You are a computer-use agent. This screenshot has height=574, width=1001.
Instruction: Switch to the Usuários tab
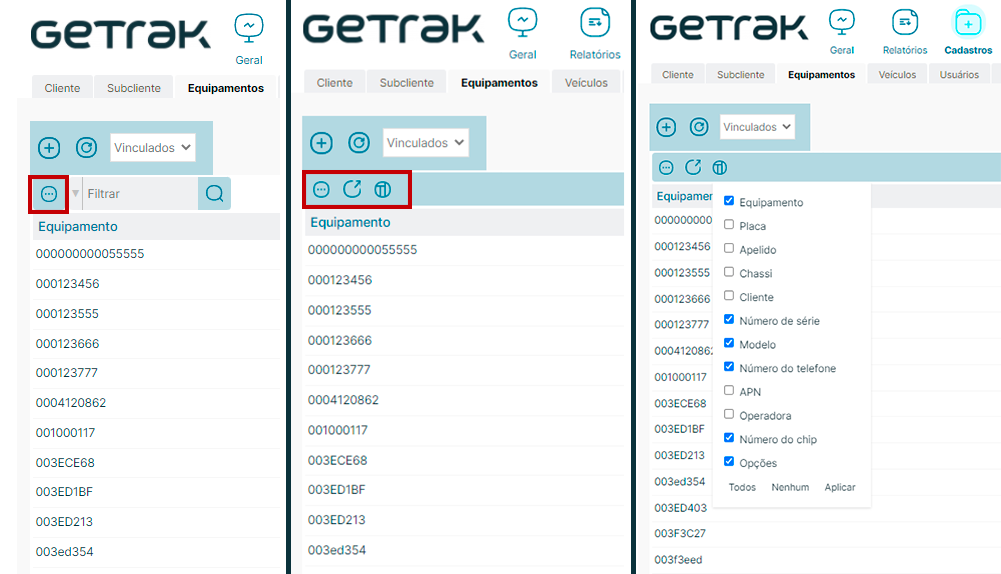coord(959,75)
